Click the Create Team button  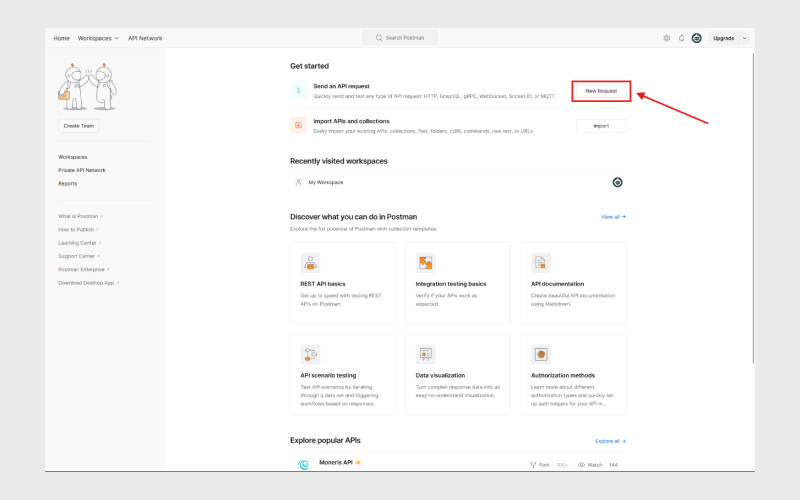[79, 126]
